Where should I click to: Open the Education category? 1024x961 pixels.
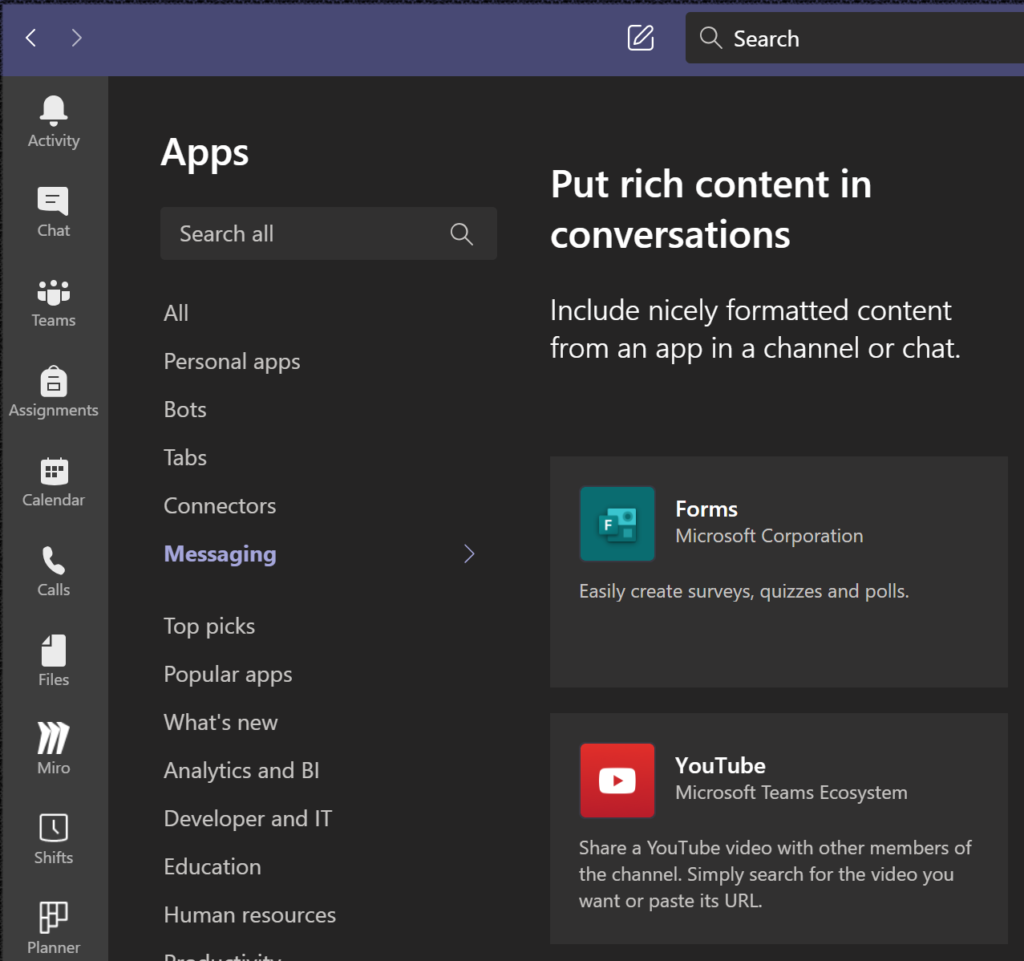coord(212,867)
